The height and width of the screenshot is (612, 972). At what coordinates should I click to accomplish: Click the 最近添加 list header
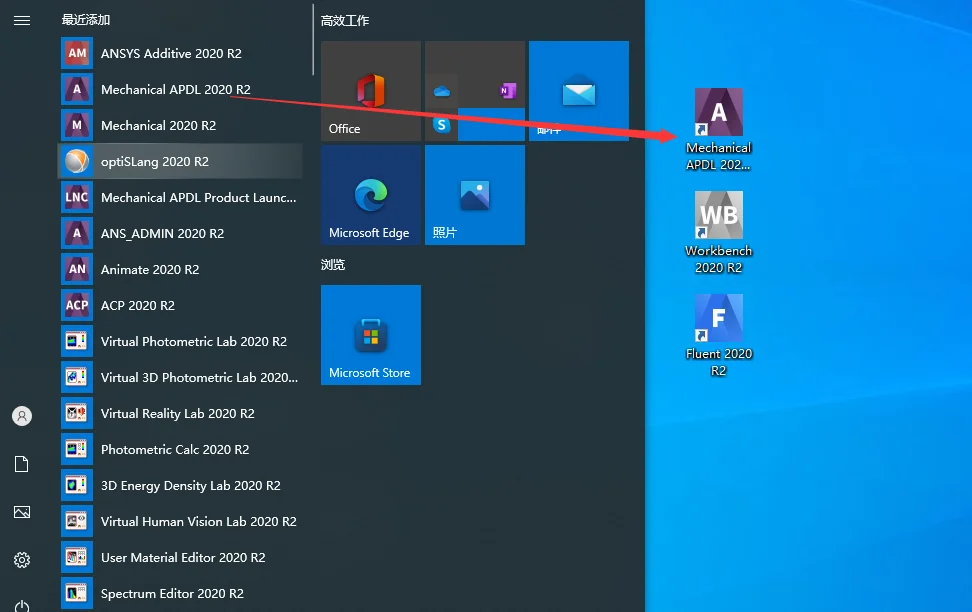(x=86, y=20)
